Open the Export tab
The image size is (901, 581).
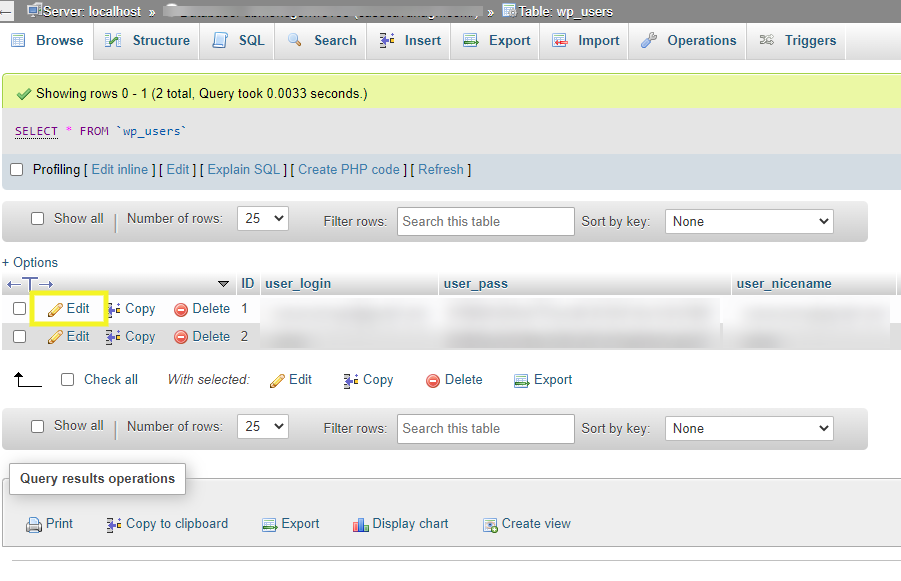point(495,41)
